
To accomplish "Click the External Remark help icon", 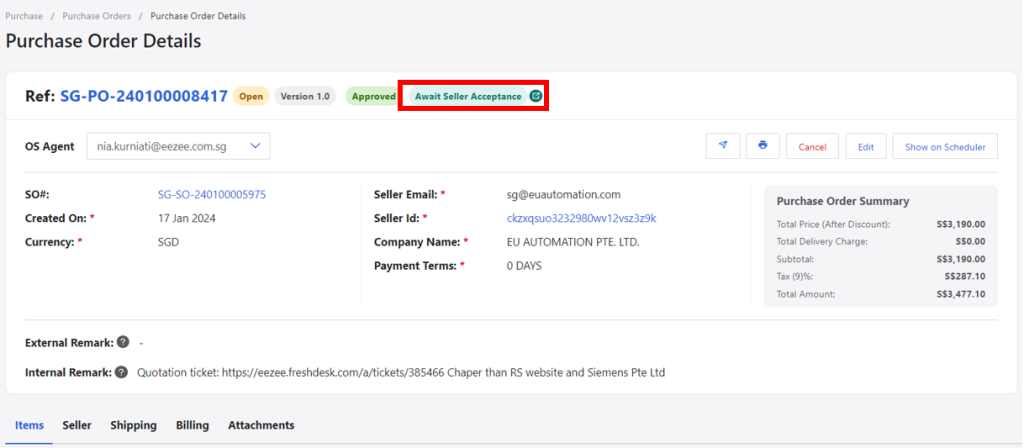I will (123, 342).
